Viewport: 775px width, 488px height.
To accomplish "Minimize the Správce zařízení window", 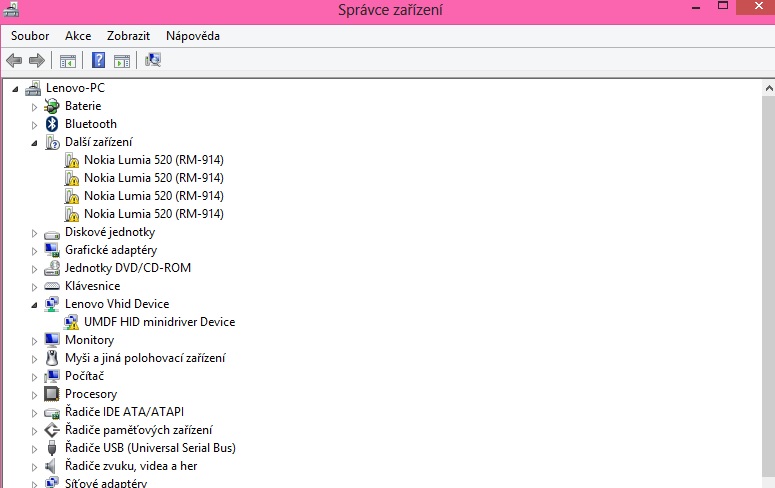I will coord(696,8).
